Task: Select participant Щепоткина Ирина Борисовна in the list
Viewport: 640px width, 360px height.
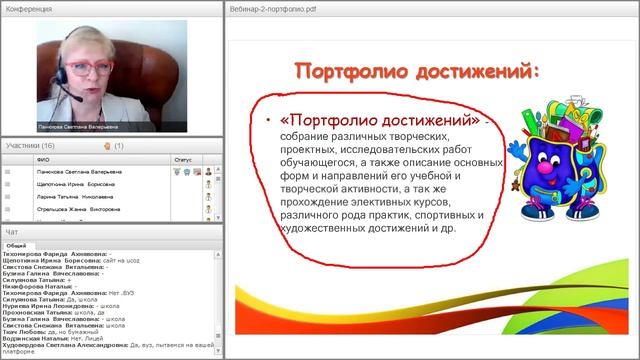Action: point(76,184)
